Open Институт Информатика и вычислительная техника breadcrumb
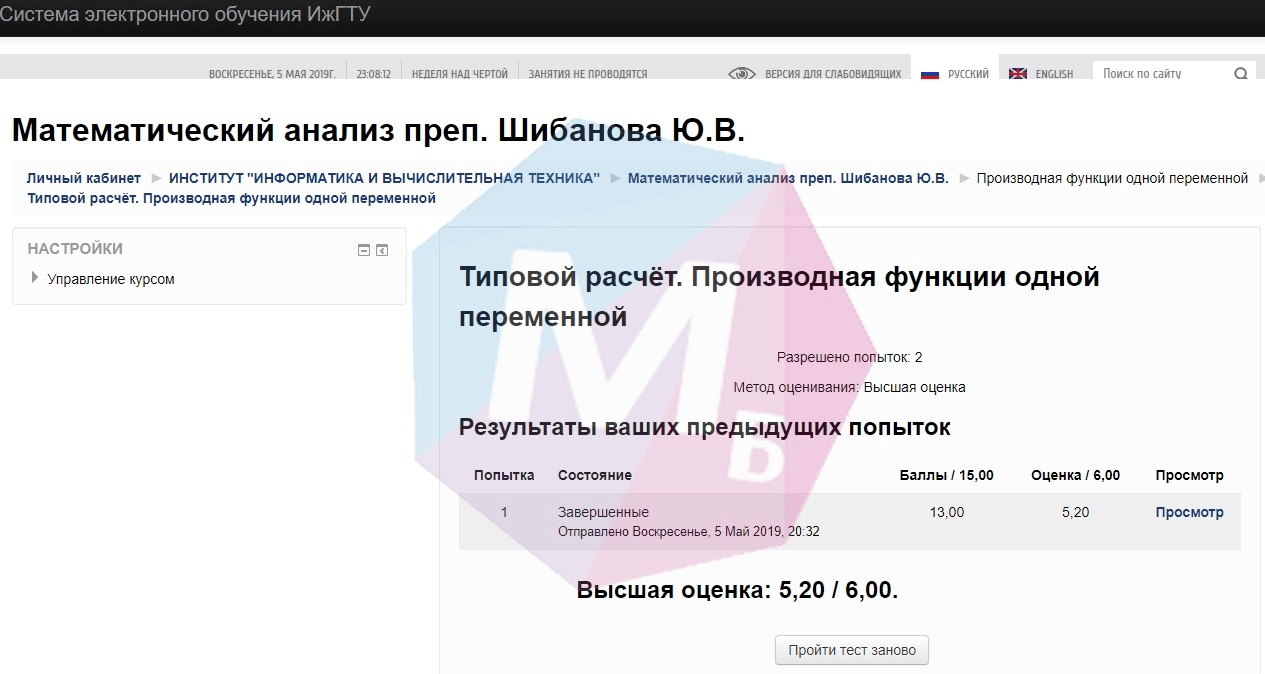The image size is (1265, 674). (384, 178)
